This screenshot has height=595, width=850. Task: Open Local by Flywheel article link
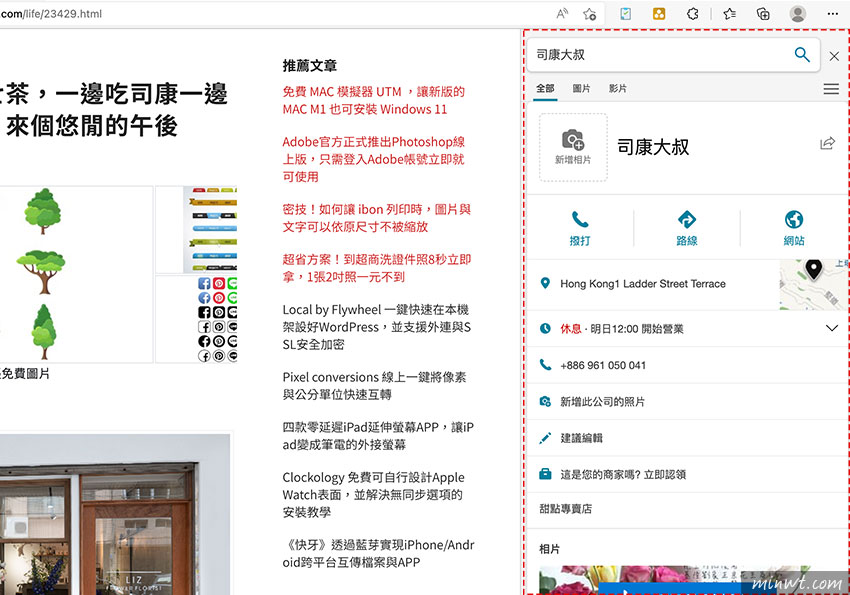coord(377,327)
